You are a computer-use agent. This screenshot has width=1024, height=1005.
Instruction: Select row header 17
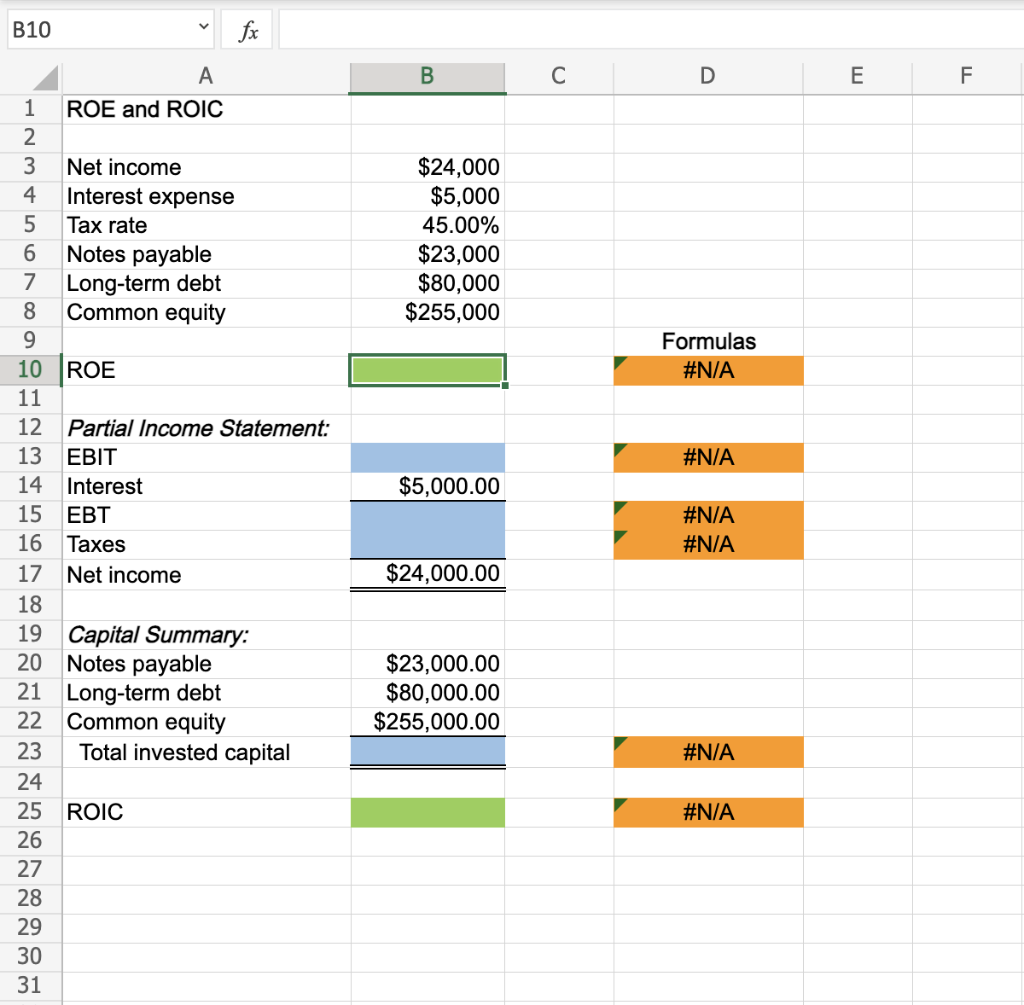[30, 574]
